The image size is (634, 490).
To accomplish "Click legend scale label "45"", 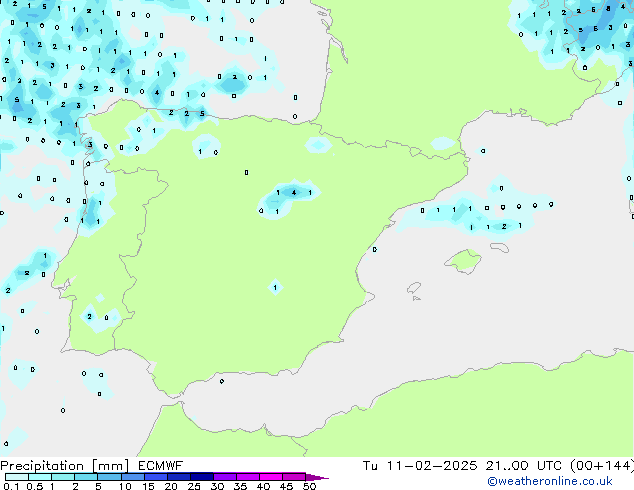I will [286, 486].
